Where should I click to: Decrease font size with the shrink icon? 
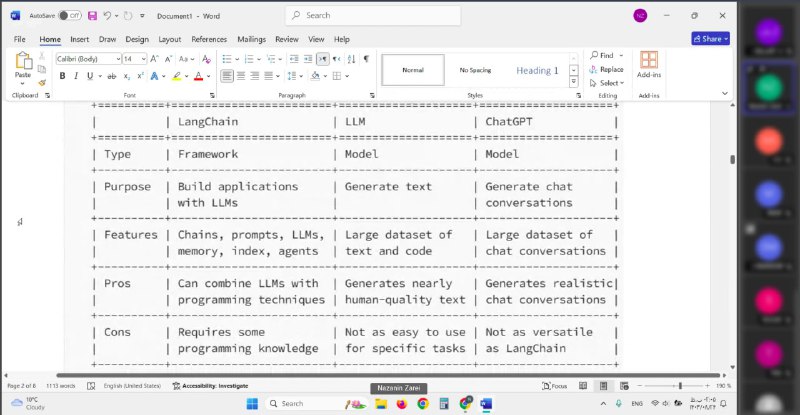pos(168,59)
